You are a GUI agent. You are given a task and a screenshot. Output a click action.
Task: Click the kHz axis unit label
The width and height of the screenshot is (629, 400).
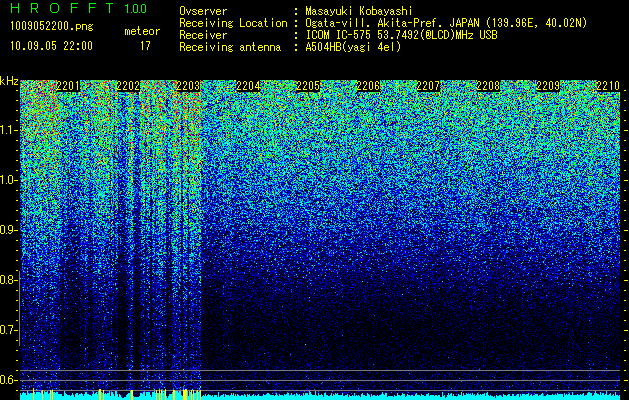pos(9,81)
